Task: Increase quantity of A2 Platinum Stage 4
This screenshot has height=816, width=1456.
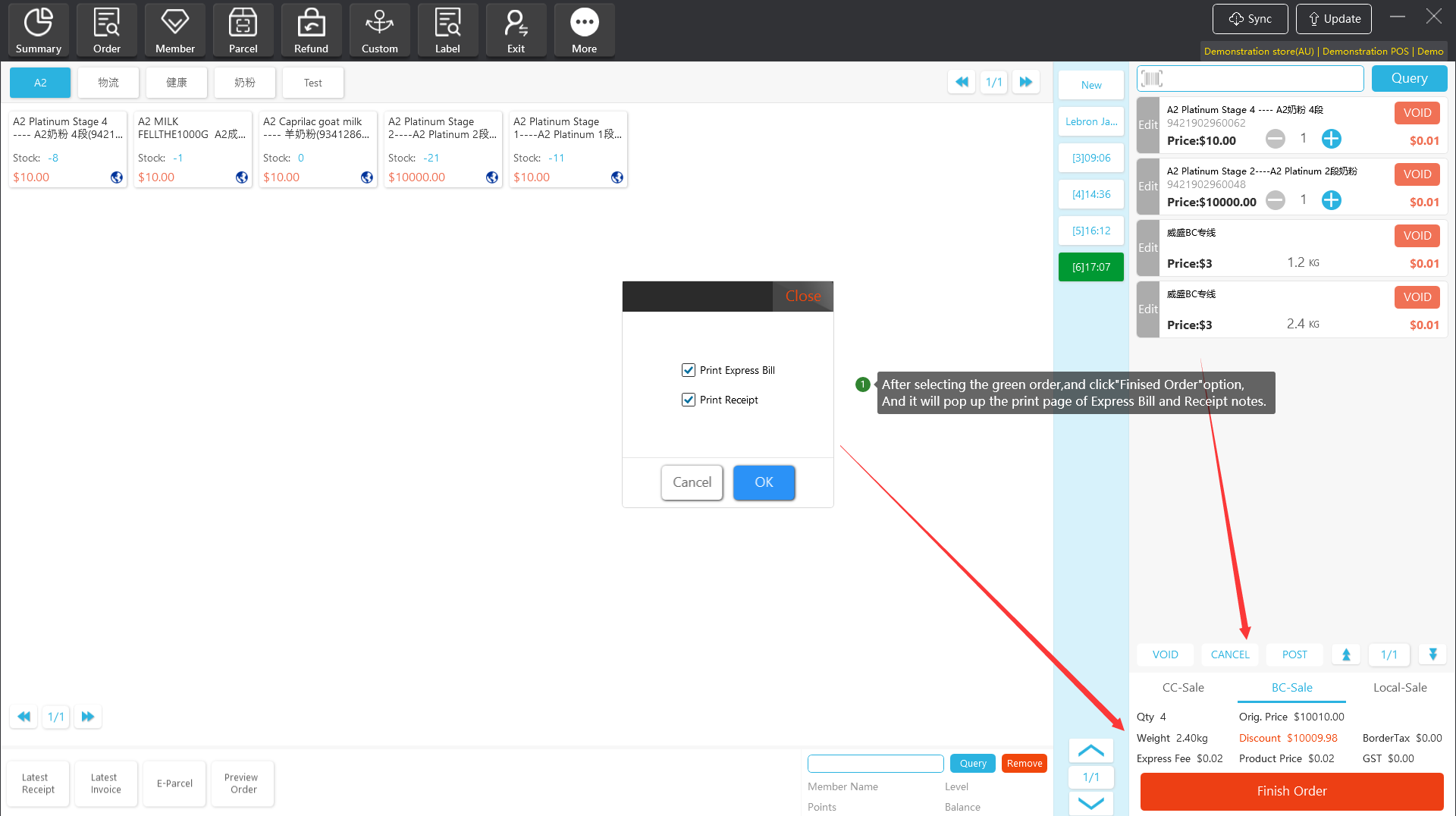Action: (x=1331, y=139)
